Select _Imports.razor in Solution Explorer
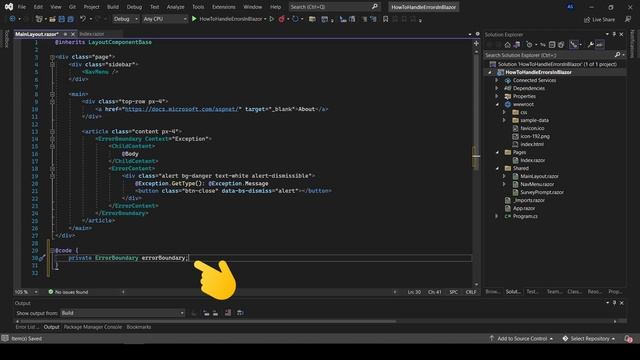The height and width of the screenshot is (360, 640). (529, 200)
